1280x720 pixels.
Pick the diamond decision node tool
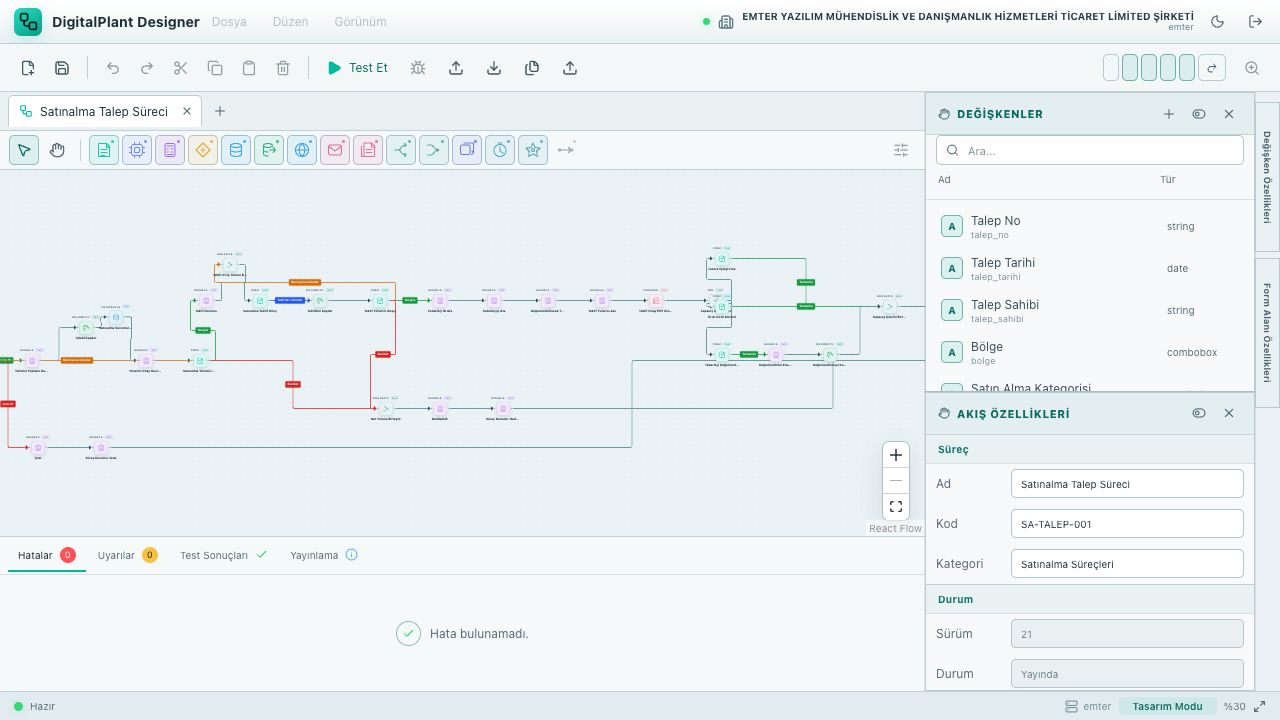point(203,150)
